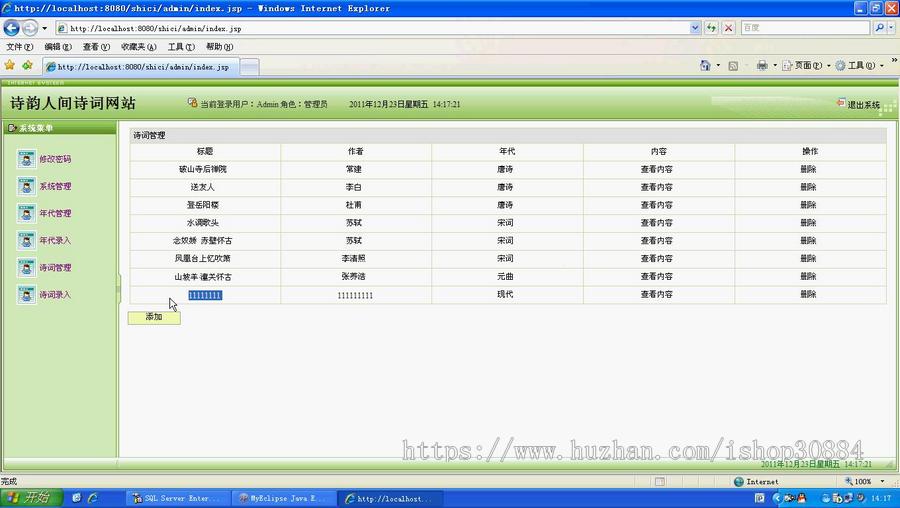Open the 年代录入 link
Viewport: 900px width, 508px height.
[x=55, y=241]
